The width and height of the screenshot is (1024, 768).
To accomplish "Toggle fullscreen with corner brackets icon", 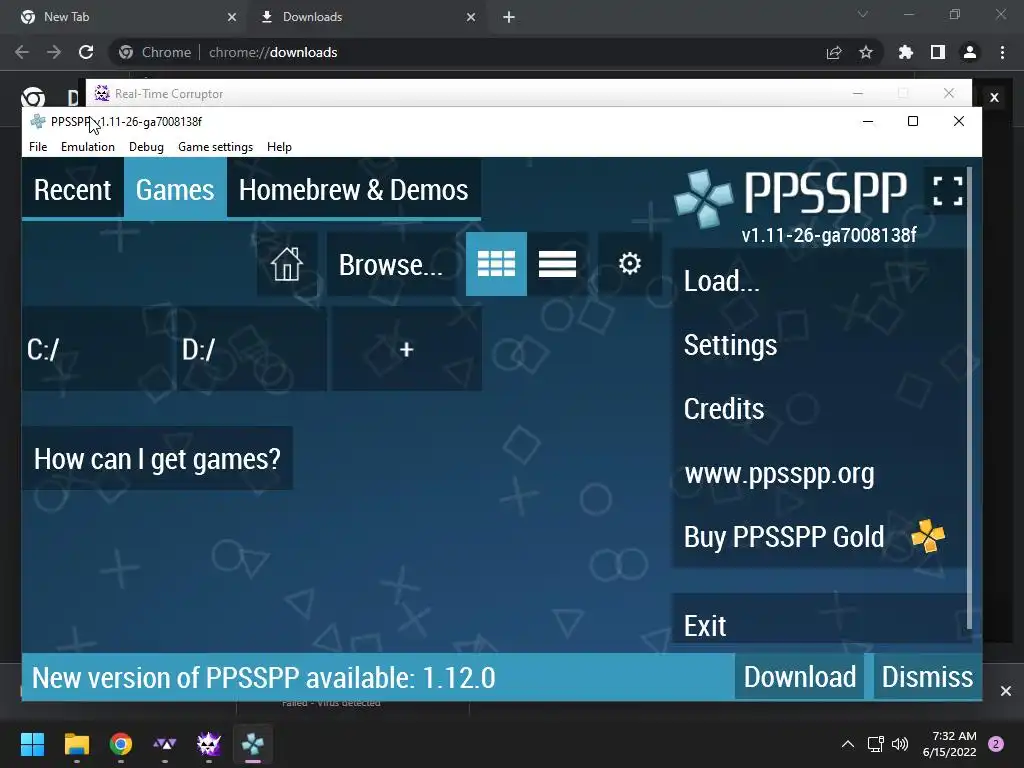I will pos(948,191).
